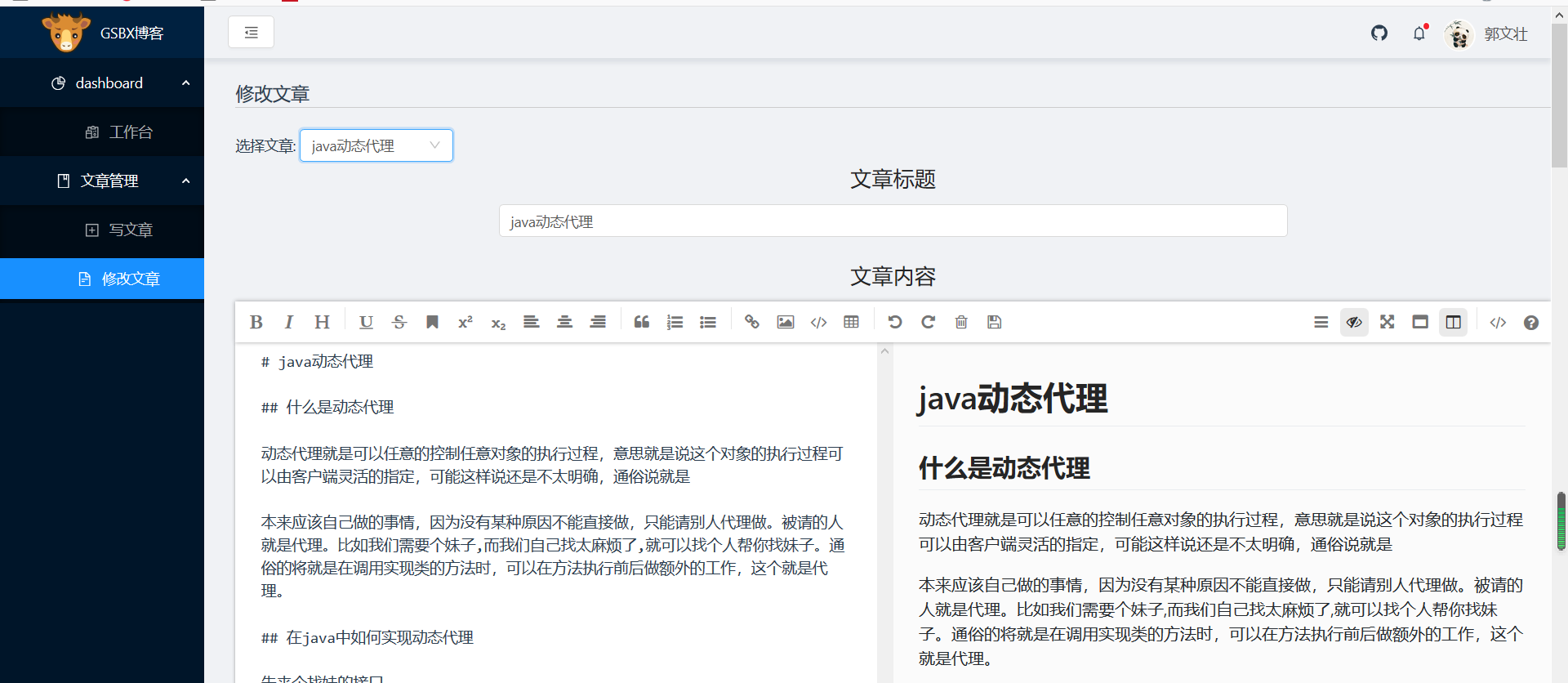
Task: Collapse the dashboard submenu
Action: pos(186,83)
